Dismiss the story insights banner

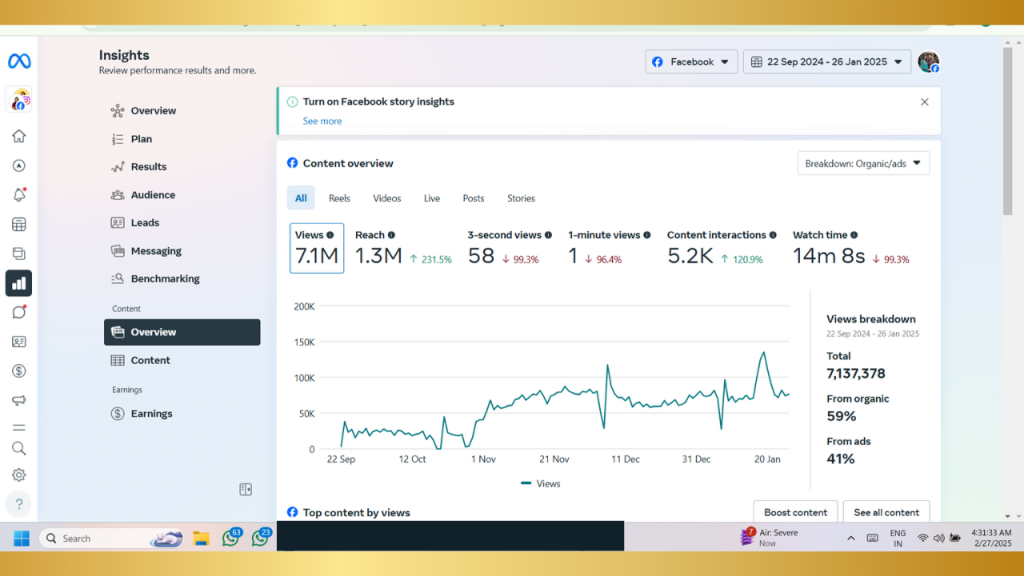tap(924, 102)
